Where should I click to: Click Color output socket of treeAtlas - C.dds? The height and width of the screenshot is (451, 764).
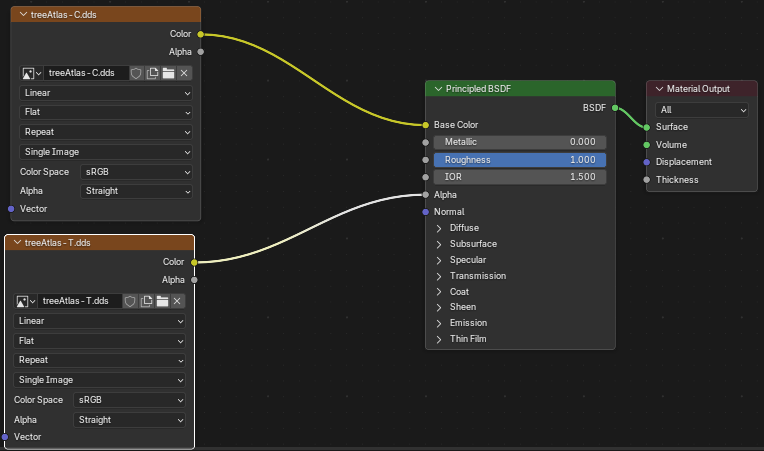201,34
